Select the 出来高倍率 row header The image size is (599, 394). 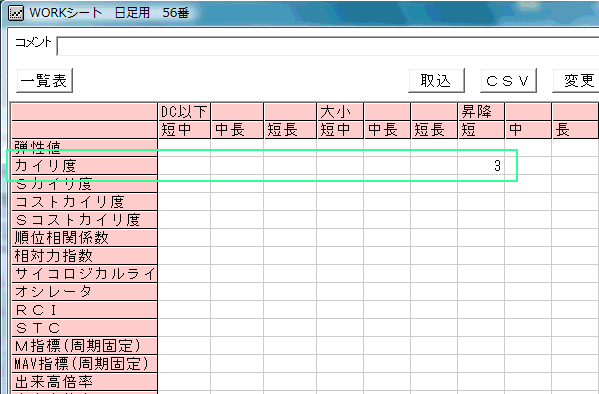84,381
